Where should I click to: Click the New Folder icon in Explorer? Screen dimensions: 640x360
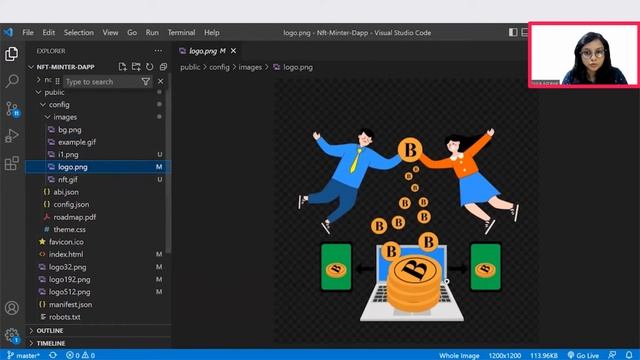point(136,67)
